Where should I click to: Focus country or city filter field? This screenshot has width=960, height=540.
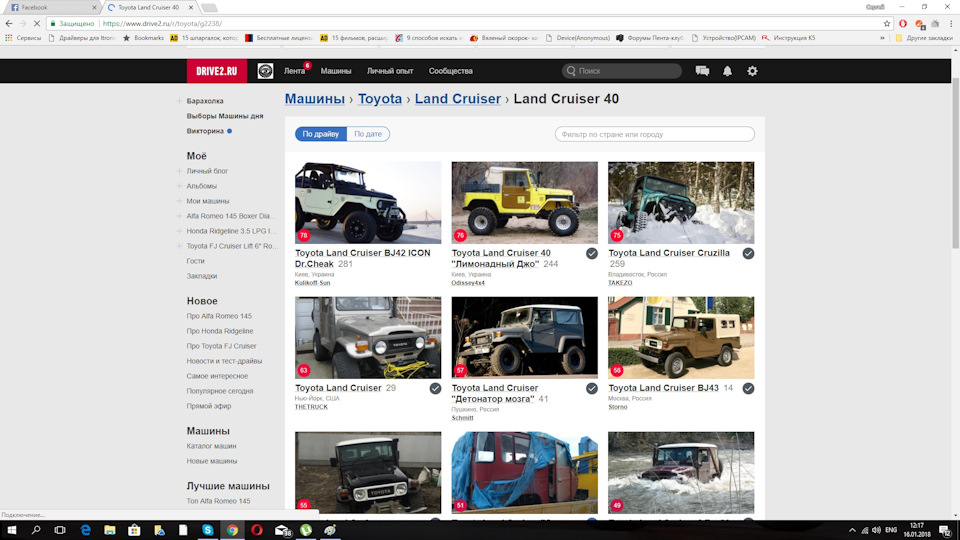click(654, 134)
